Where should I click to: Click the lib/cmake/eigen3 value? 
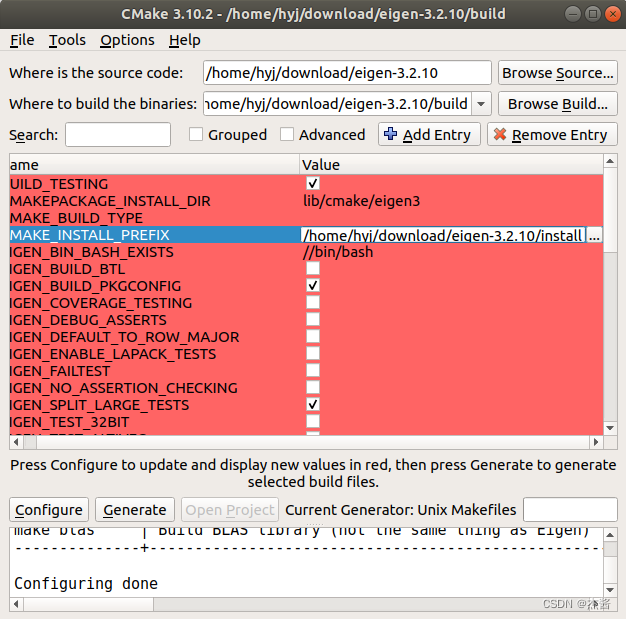point(361,201)
